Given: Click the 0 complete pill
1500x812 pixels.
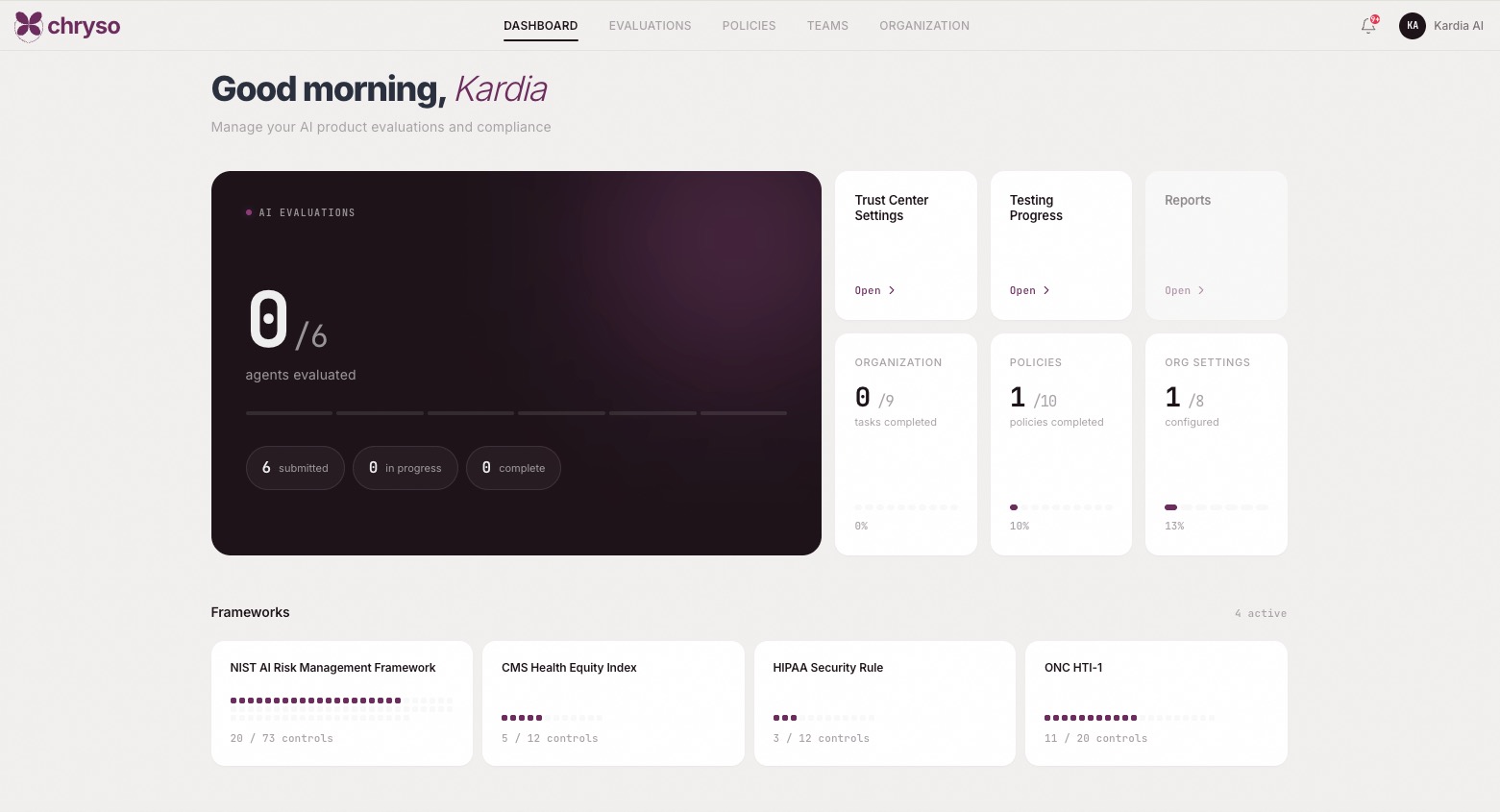Looking at the screenshot, I should pyautogui.click(x=513, y=468).
